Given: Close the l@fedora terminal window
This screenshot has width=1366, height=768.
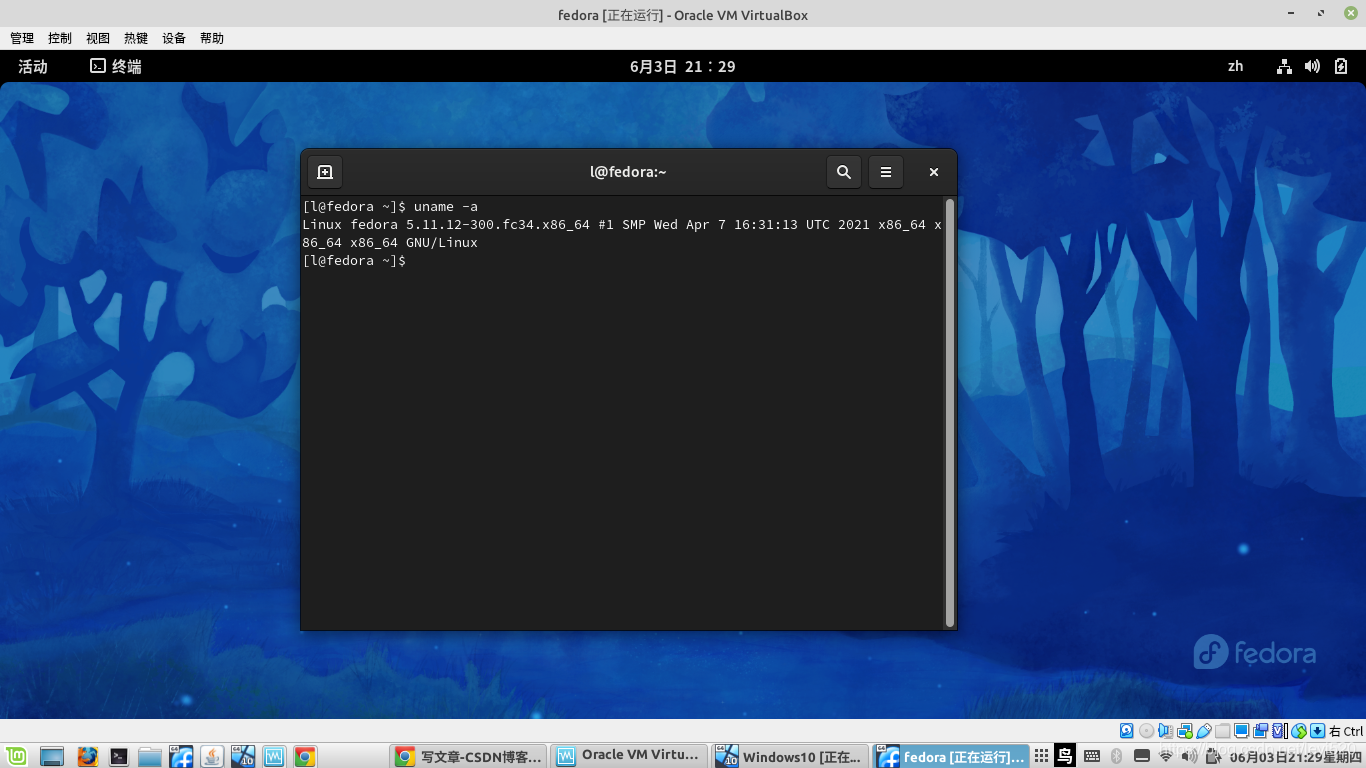Looking at the screenshot, I should click(934, 172).
